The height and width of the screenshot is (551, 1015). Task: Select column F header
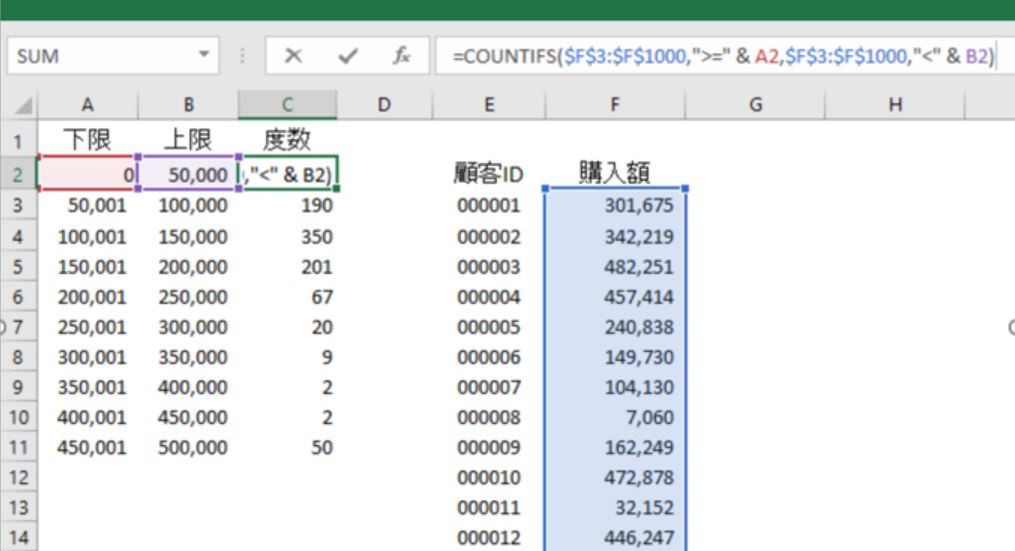[615, 104]
